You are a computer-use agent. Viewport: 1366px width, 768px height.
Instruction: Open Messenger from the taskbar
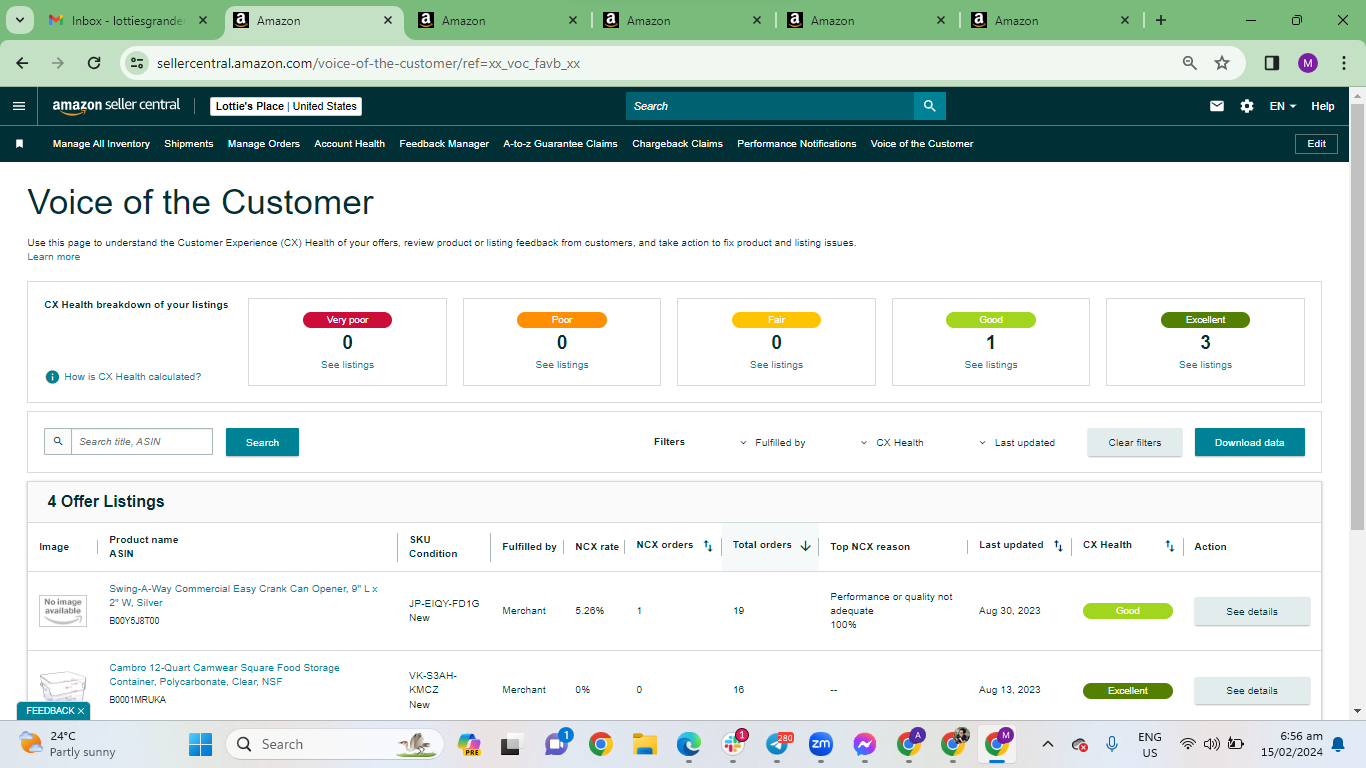tap(865, 744)
